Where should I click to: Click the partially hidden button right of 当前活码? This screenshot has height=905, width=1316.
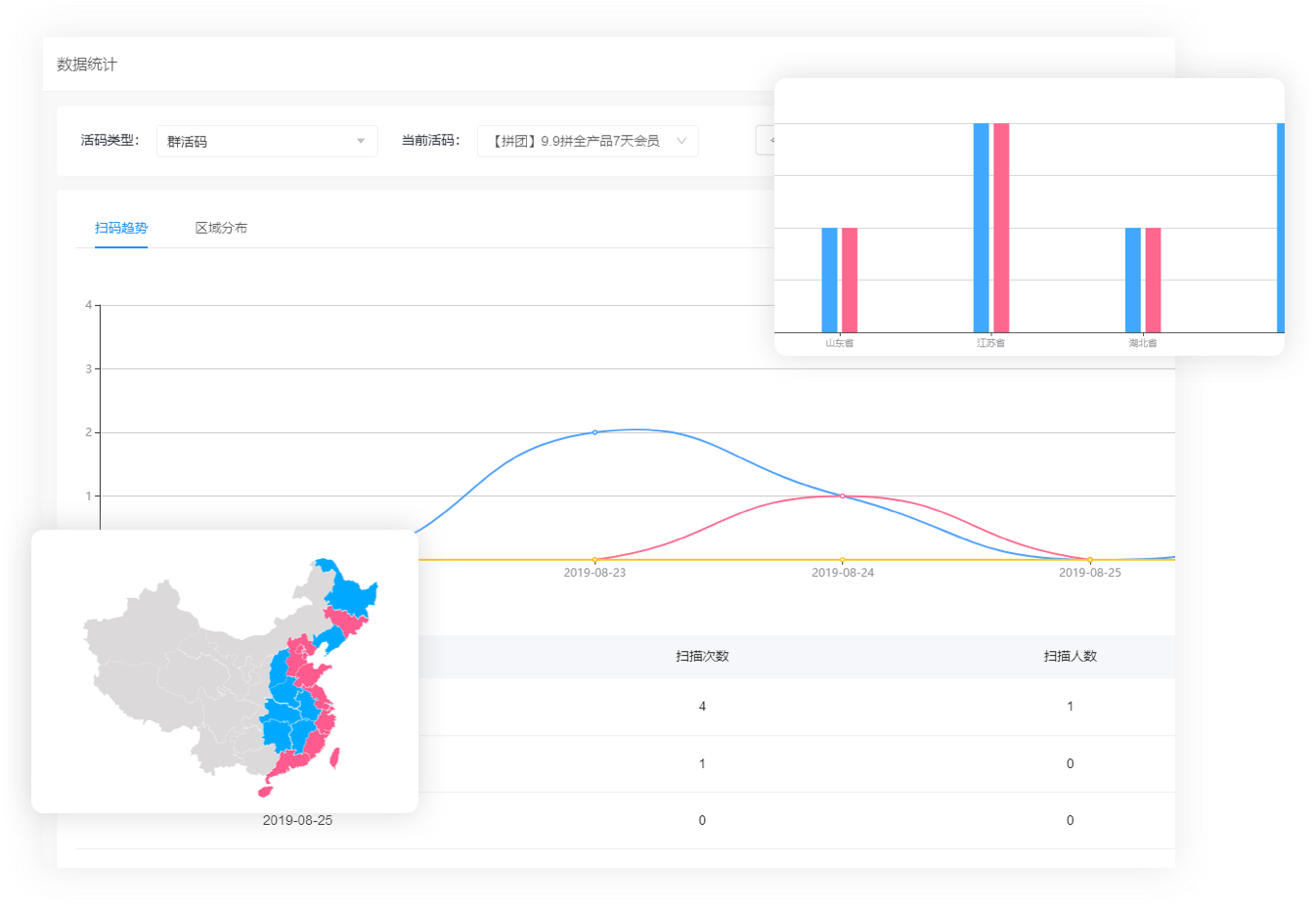[x=766, y=141]
